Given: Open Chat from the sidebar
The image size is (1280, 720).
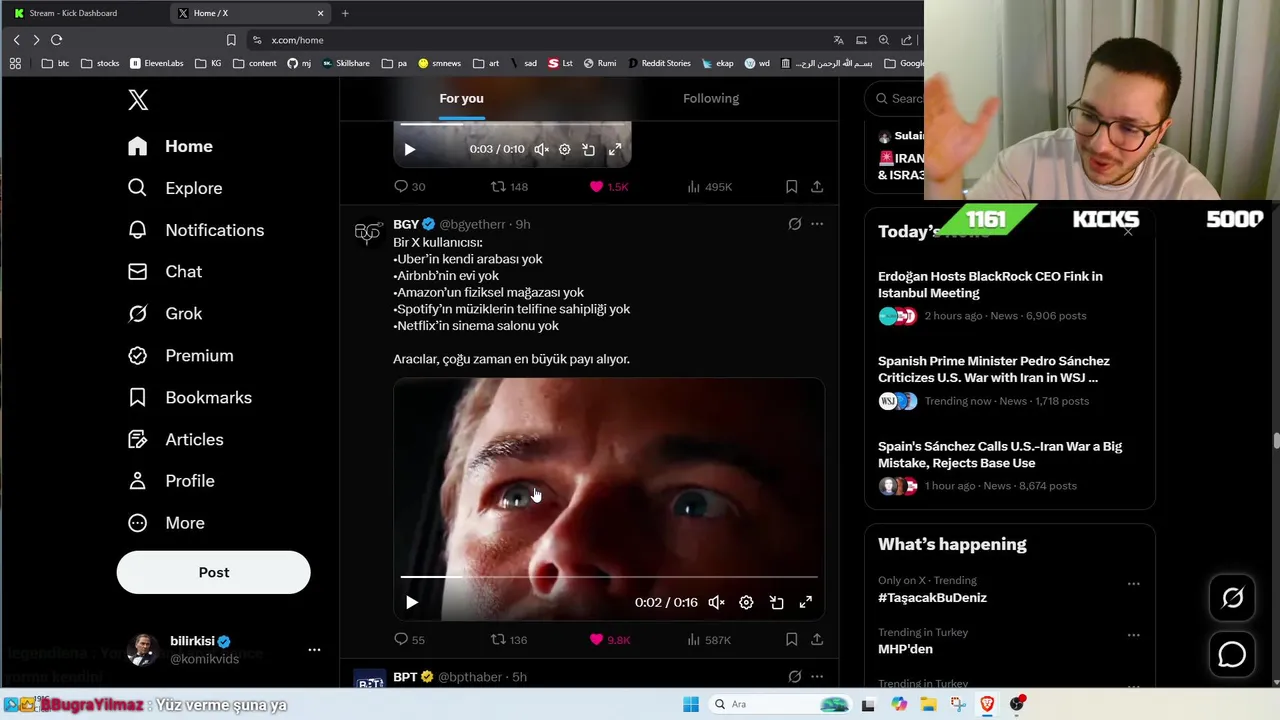Looking at the screenshot, I should click(165, 272).
